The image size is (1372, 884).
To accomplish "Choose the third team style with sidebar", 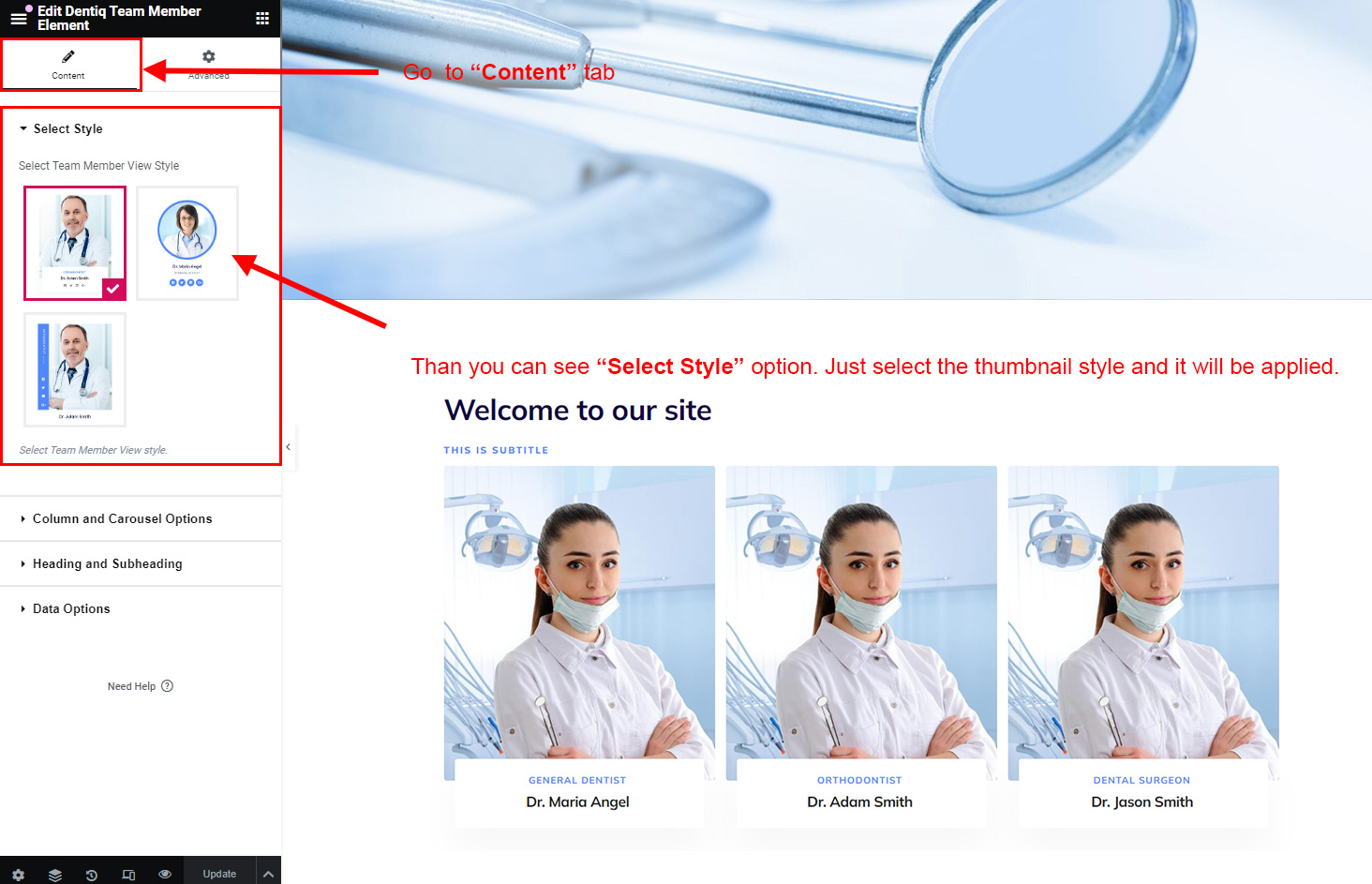I will pyautogui.click(x=75, y=369).
